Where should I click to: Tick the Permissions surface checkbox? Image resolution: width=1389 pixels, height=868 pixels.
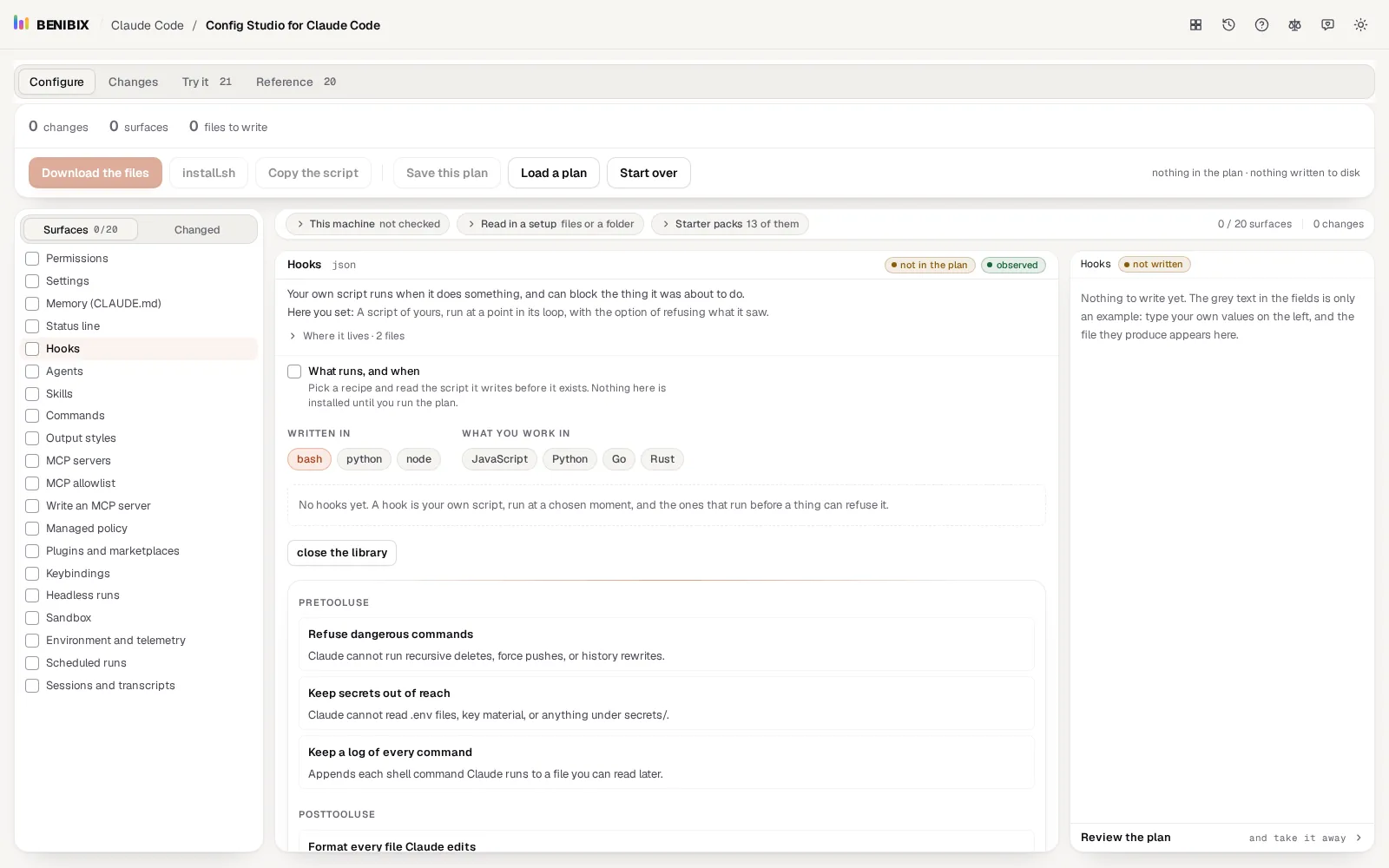coord(32,259)
